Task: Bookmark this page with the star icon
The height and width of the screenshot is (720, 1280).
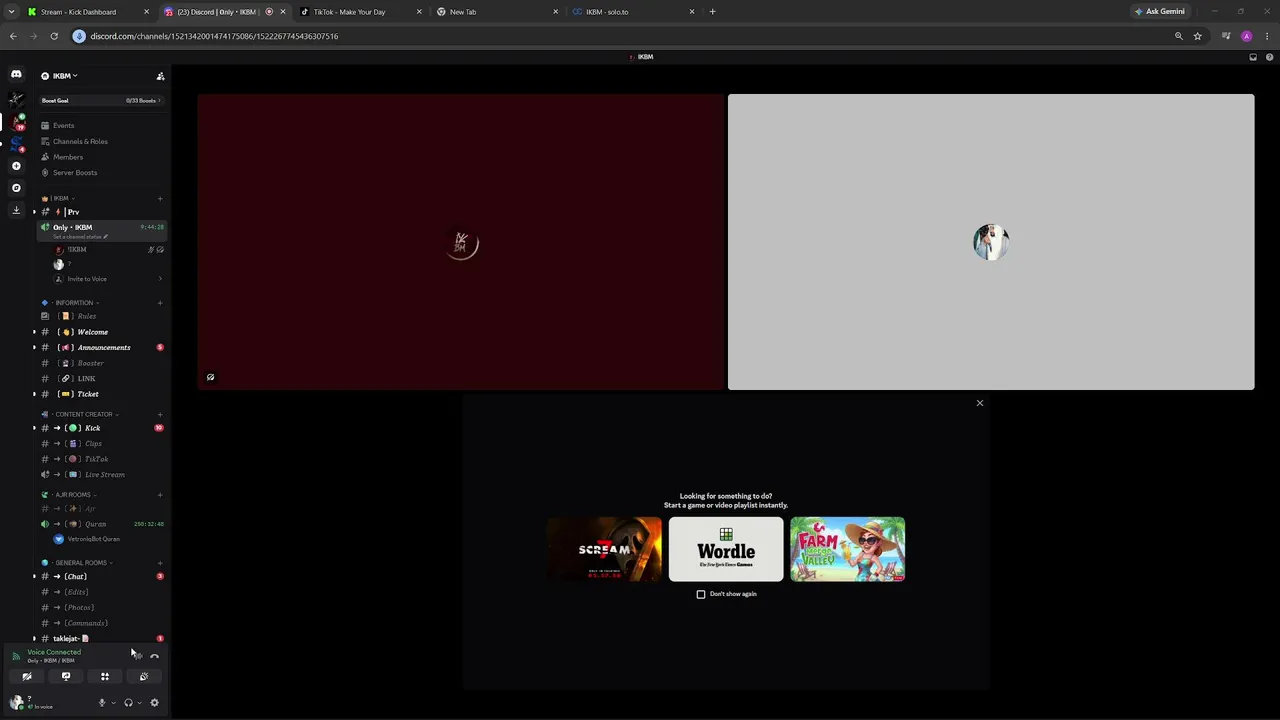Action: click(x=1197, y=36)
